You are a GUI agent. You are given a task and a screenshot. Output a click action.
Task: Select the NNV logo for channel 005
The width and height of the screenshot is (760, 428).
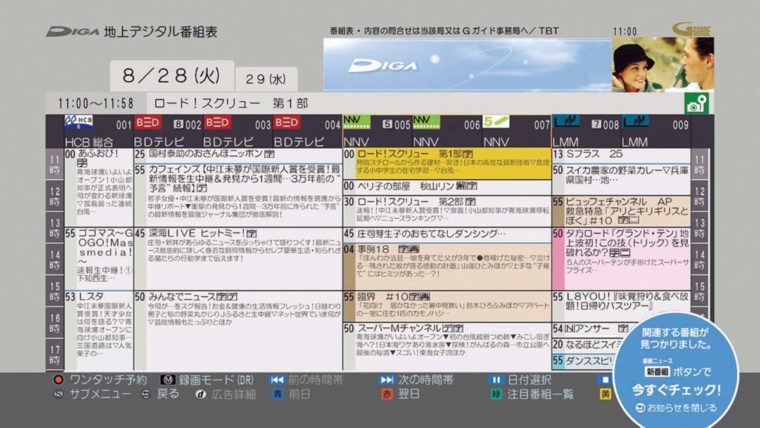(x=357, y=122)
